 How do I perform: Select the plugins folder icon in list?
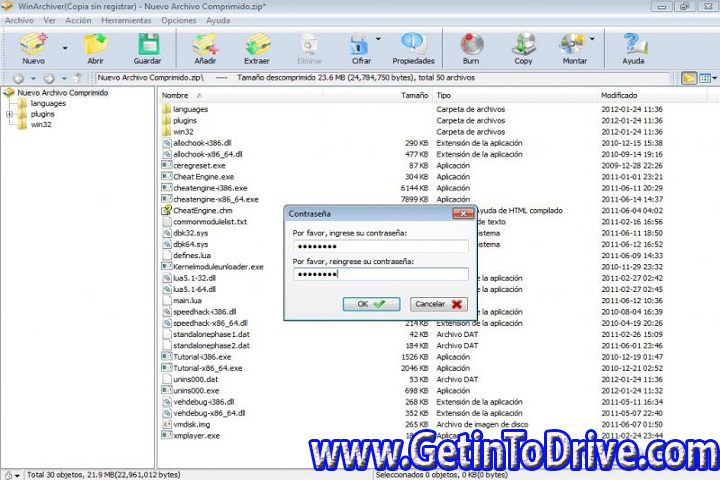point(166,120)
